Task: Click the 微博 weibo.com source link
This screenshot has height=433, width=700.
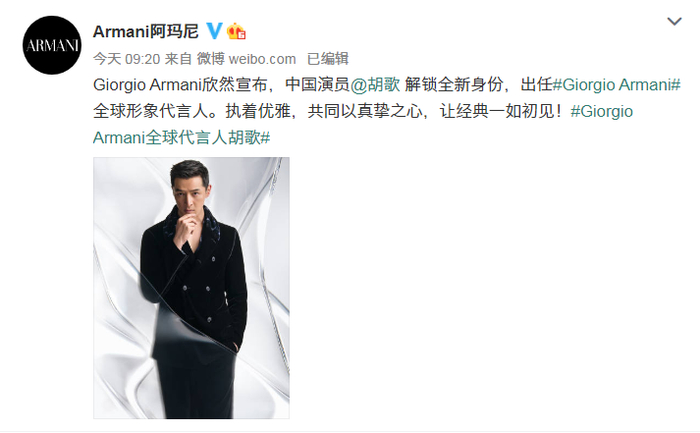Action: point(246,58)
